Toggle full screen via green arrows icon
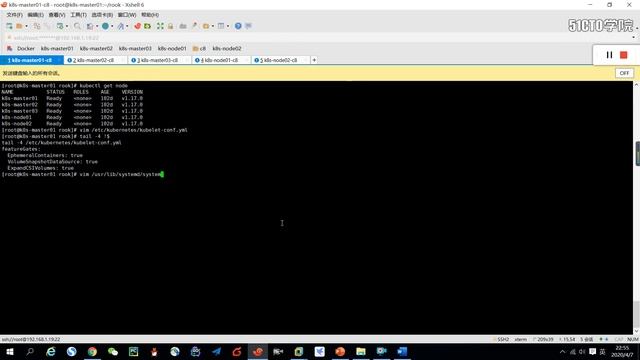The height and width of the screenshot is (360, 640). (160, 26)
